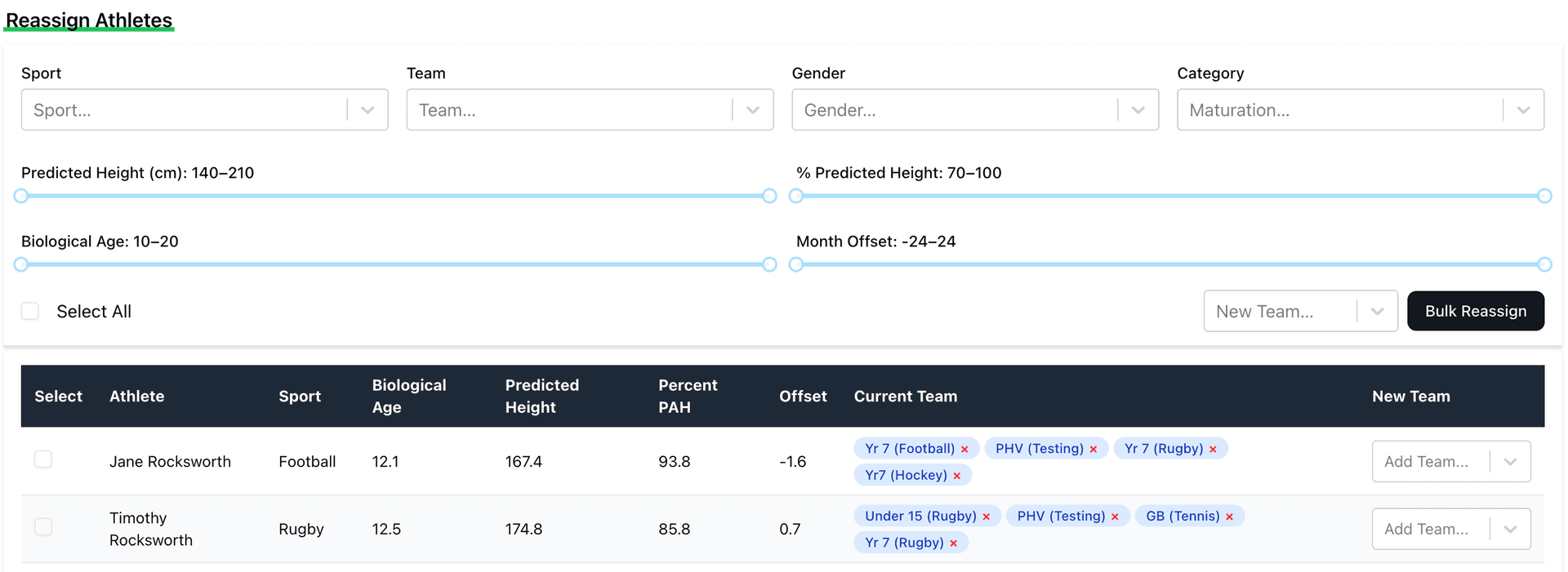Select Jane Rocksworth's row checkbox
The height and width of the screenshot is (572, 1568).
pyautogui.click(x=43, y=459)
